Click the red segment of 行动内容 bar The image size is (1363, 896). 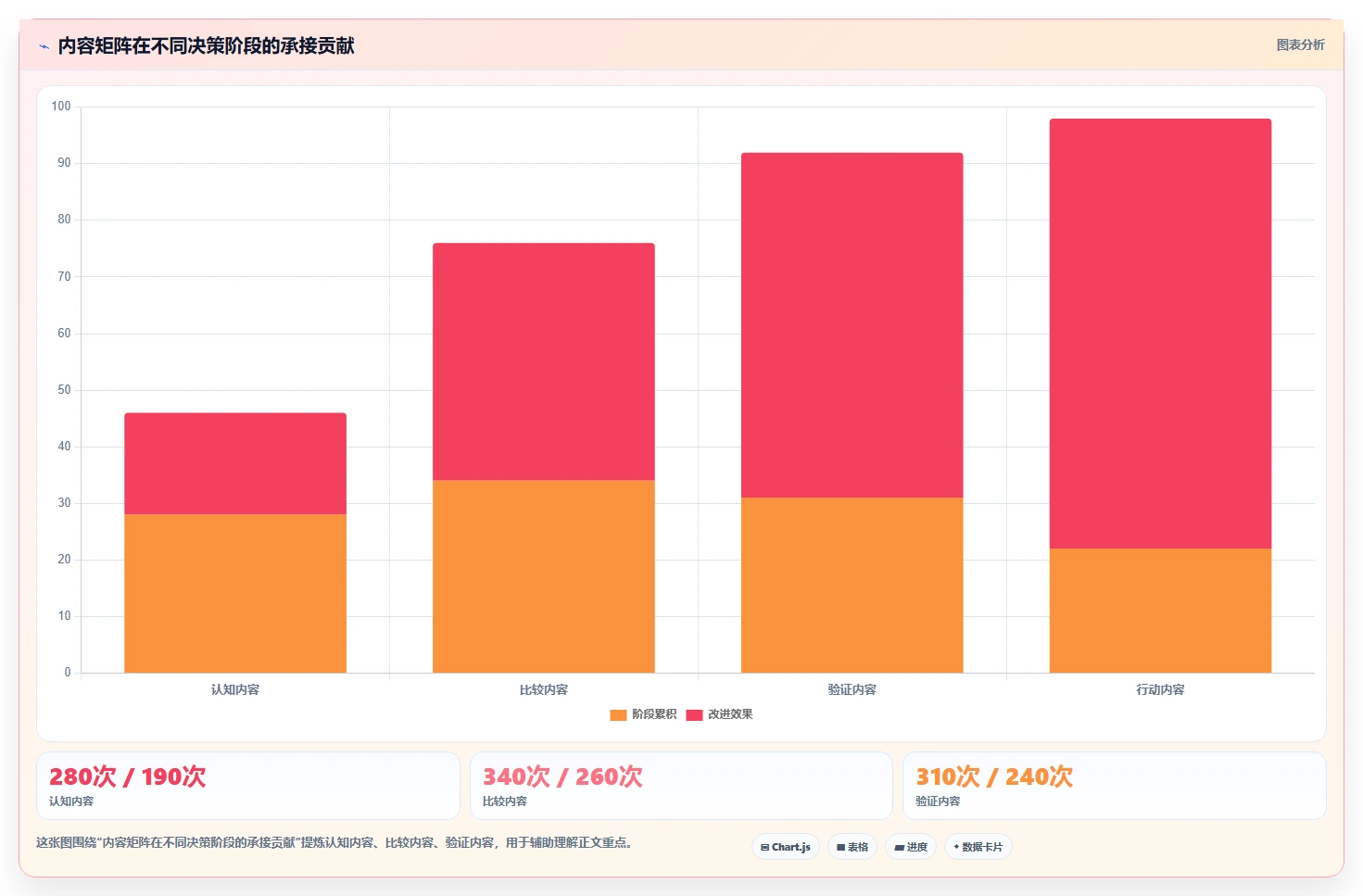1161,334
